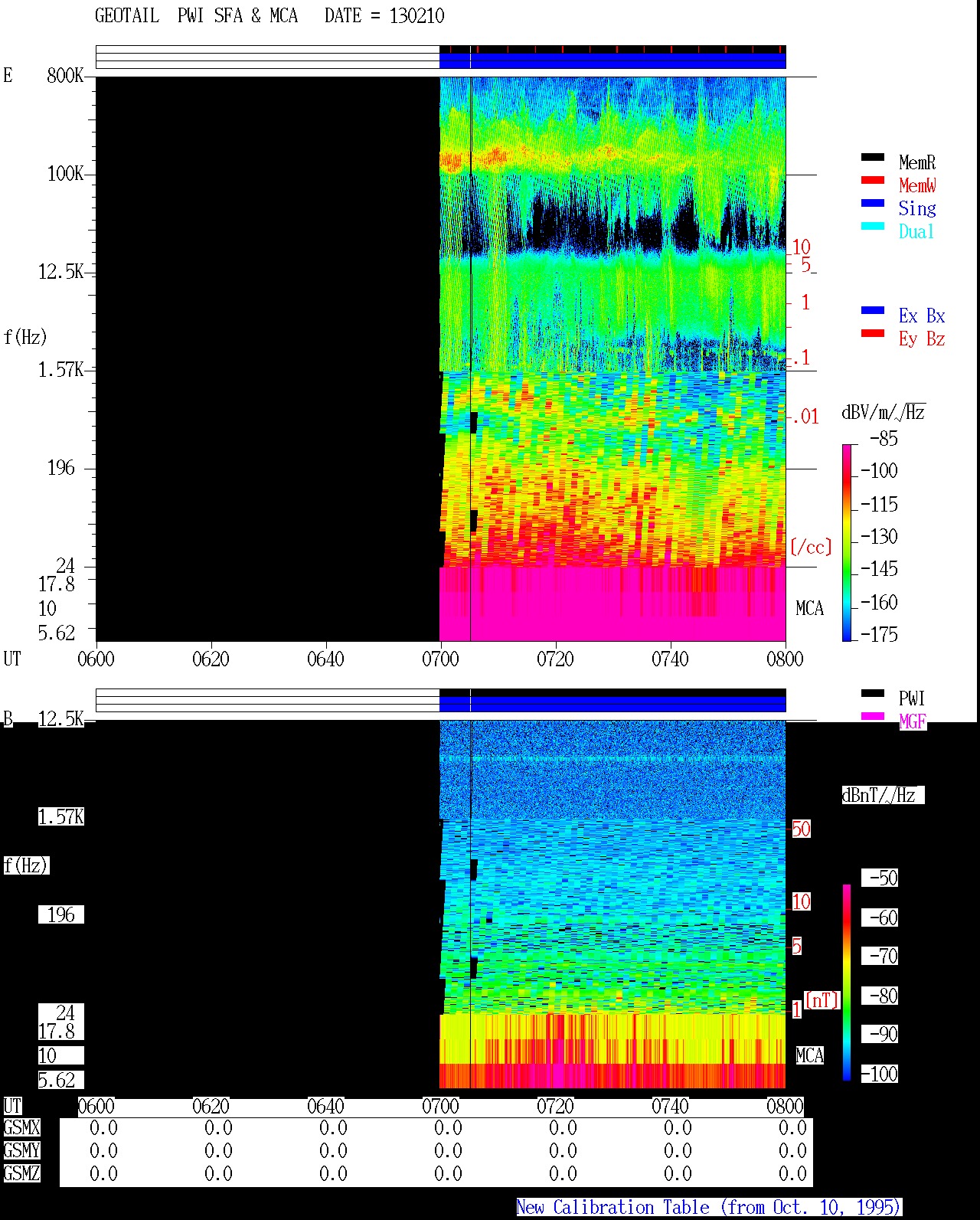Screen dimensions: 980x1220
Task: Click the Dual legend label
Action: pos(916,231)
